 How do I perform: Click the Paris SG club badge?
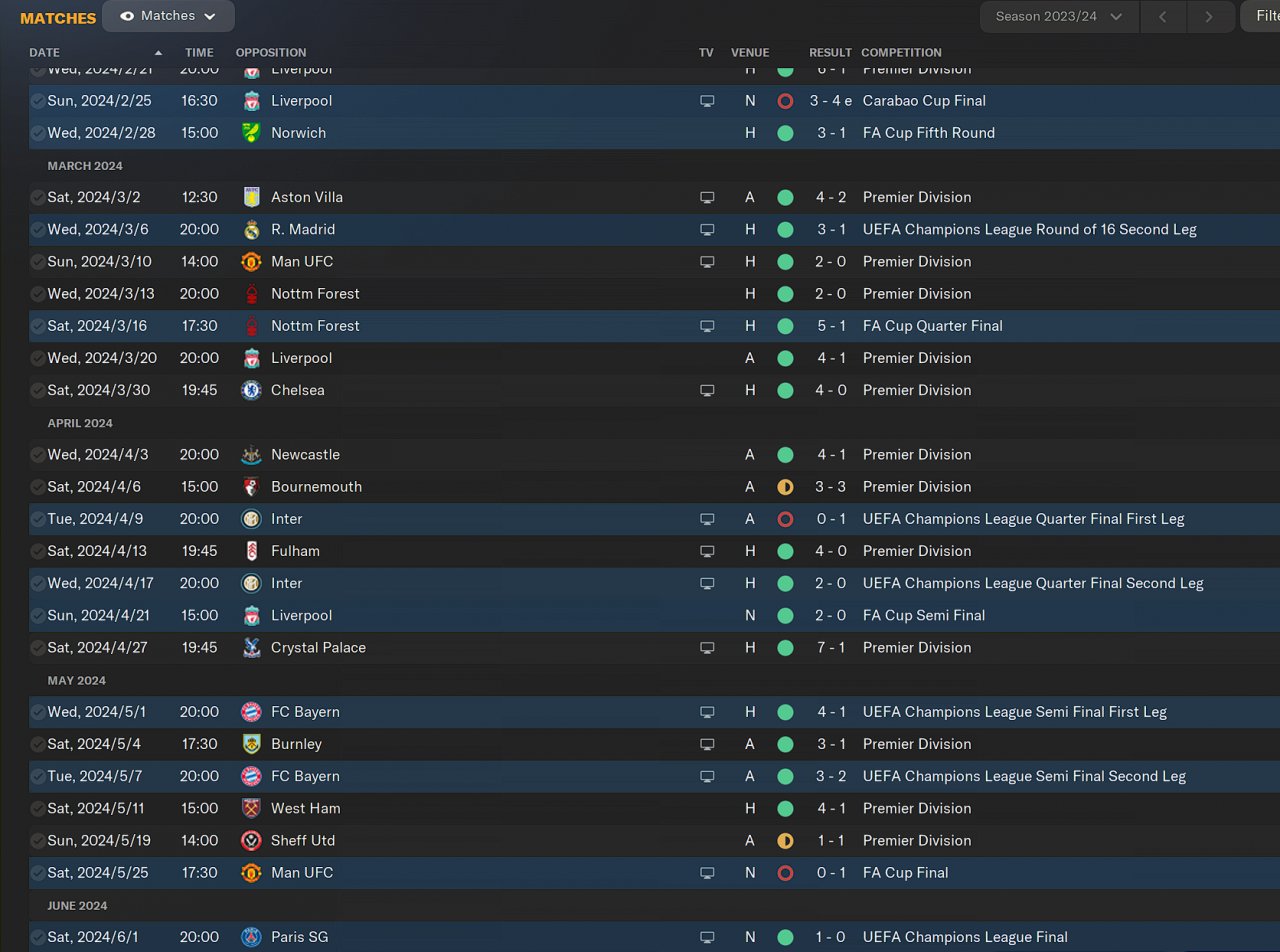[251, 938]
